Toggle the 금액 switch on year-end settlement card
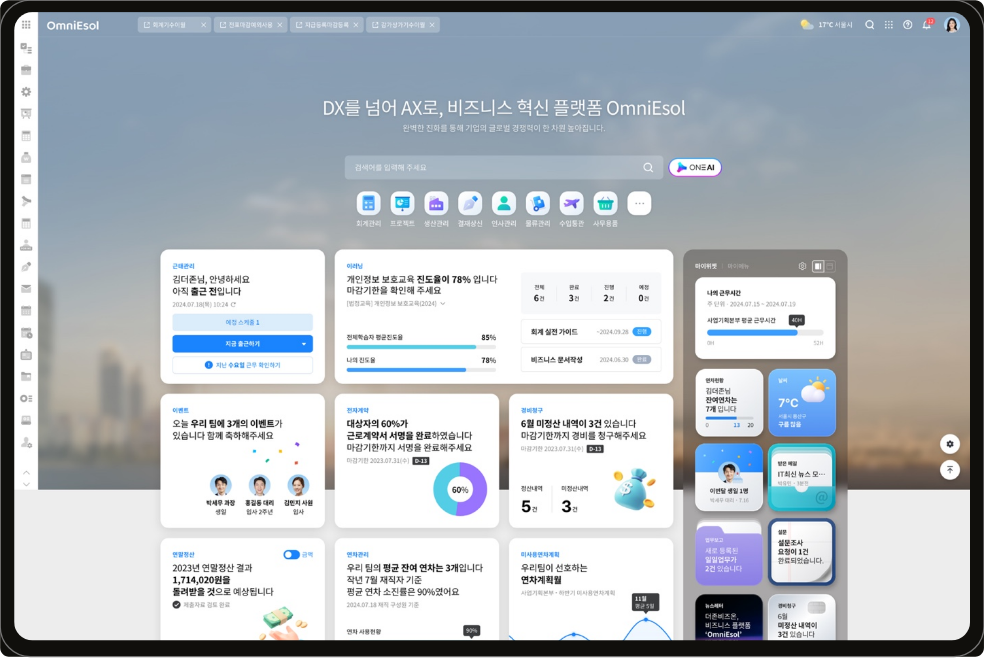The width and height of the screenshot is (985, 671). (x=291, y=555)
